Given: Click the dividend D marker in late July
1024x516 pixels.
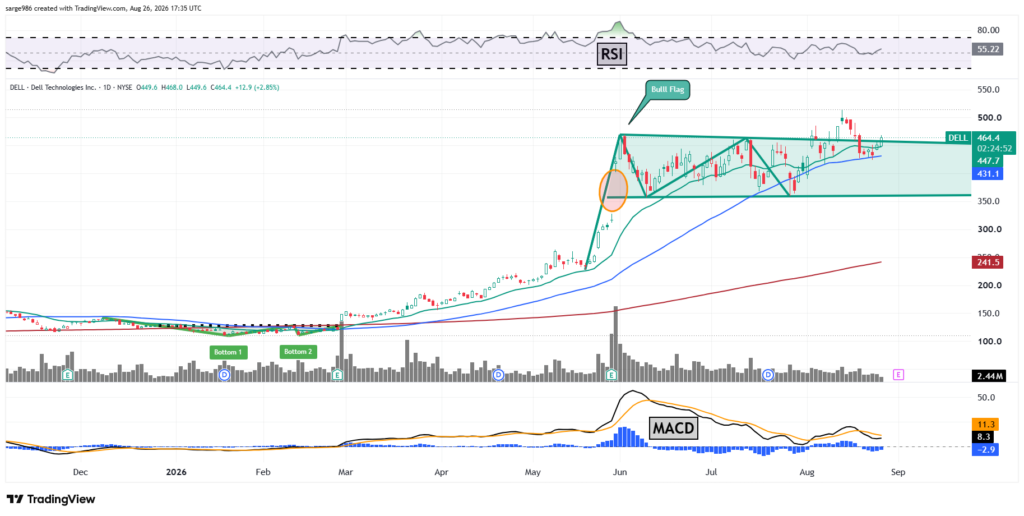Looking at the screenshot, I should coord(769,374).
